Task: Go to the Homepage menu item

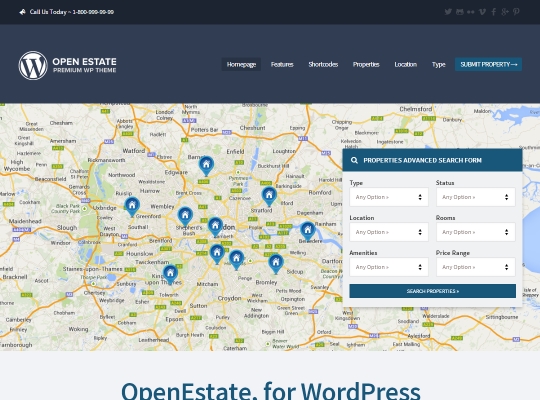Action: point(241,64)
